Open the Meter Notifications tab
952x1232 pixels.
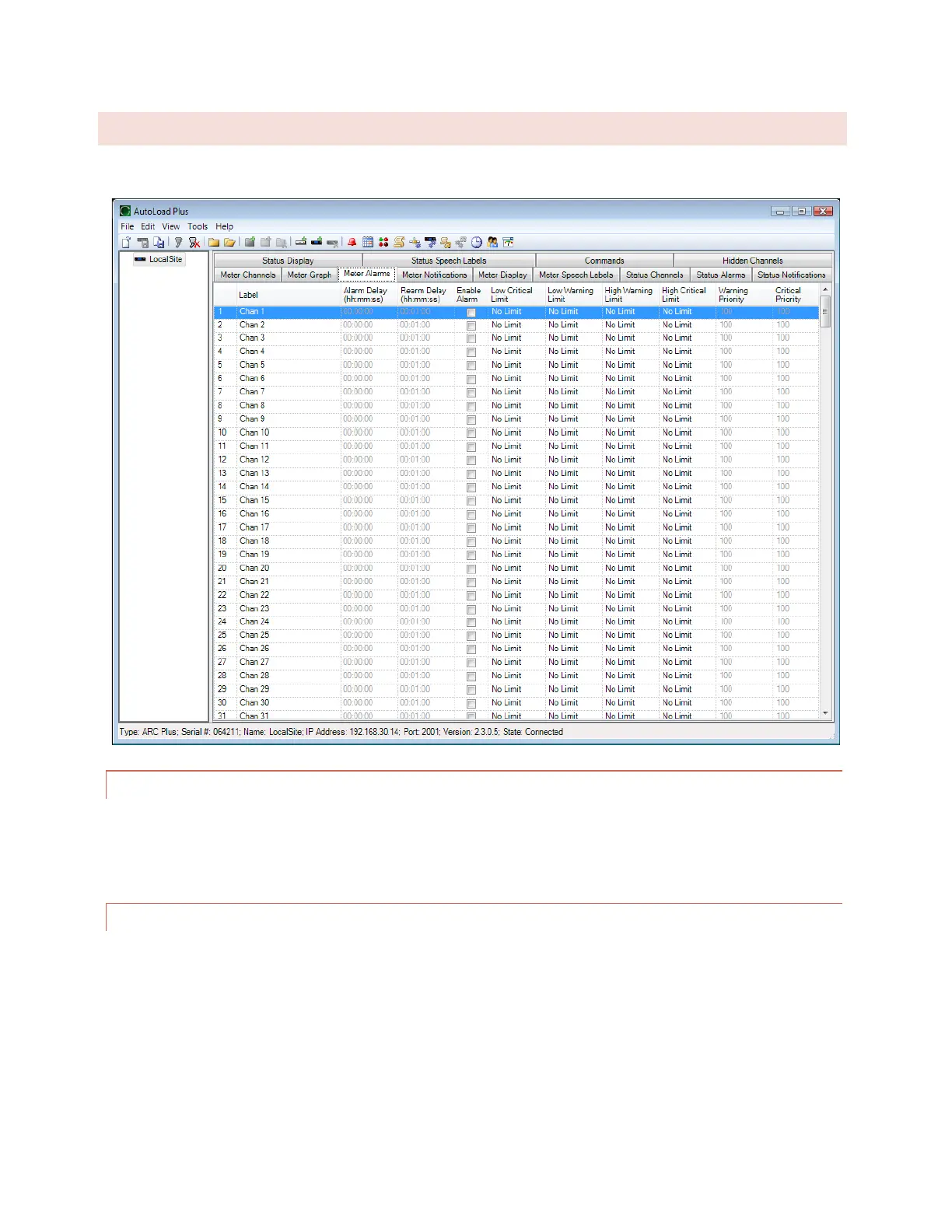click(x=434, y=275)
